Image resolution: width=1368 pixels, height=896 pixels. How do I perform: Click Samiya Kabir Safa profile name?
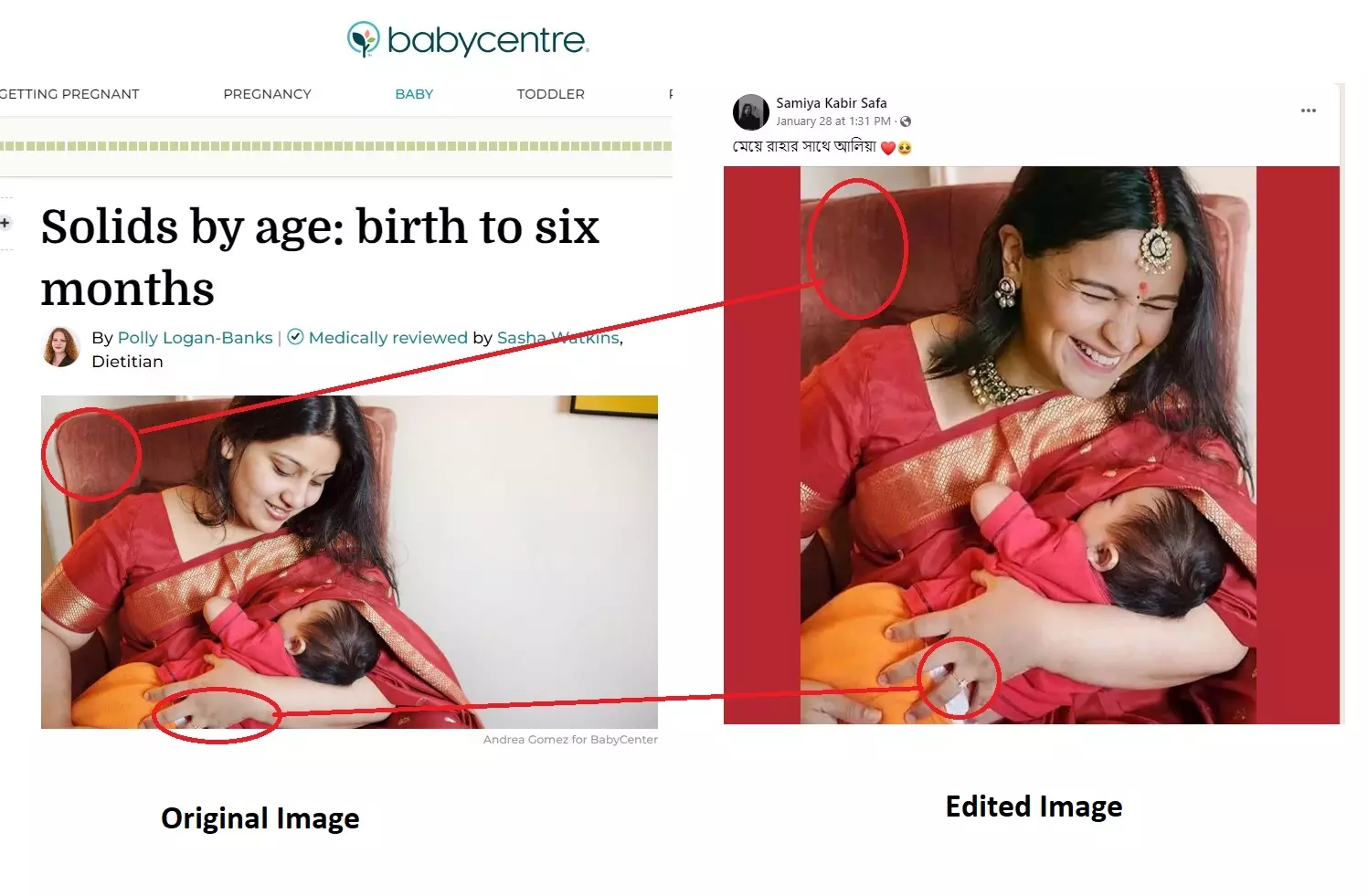point(831,103)
